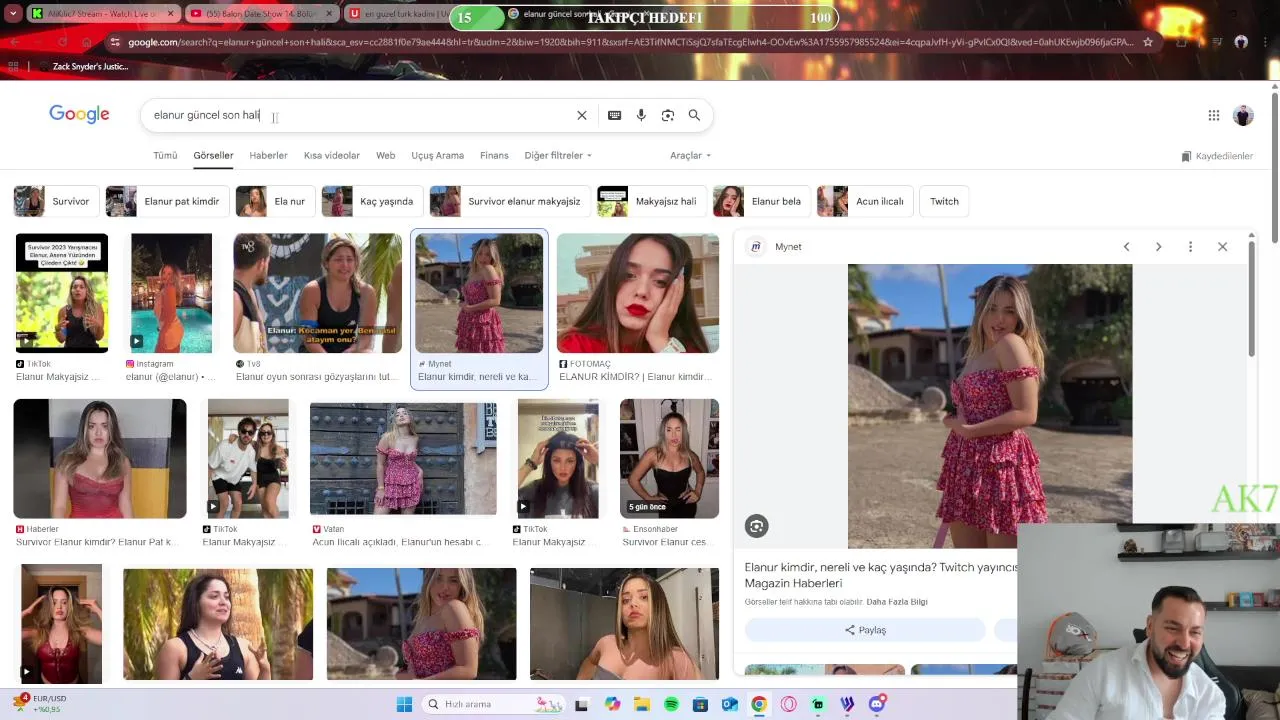Open the Kaydedilenler saved items
Image resolution: width=1280 pixels, height=720 pixels.
pos(1217,156)
